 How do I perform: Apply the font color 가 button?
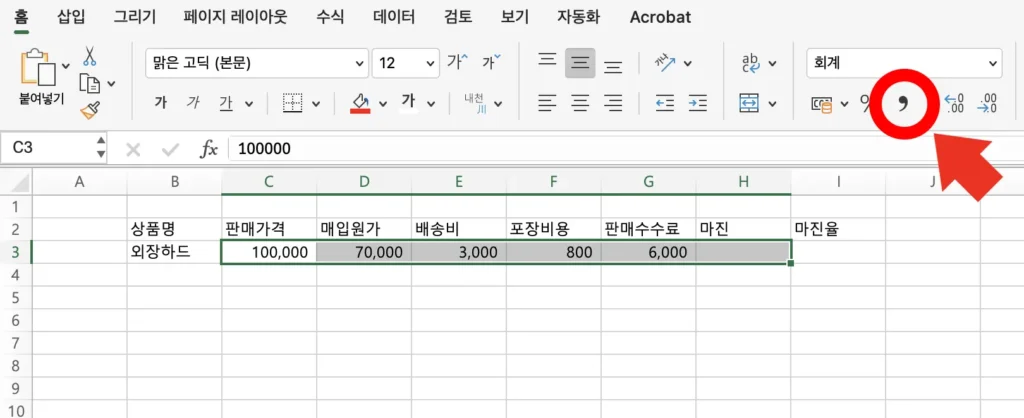pyautogui.click(x=409, y=103)
